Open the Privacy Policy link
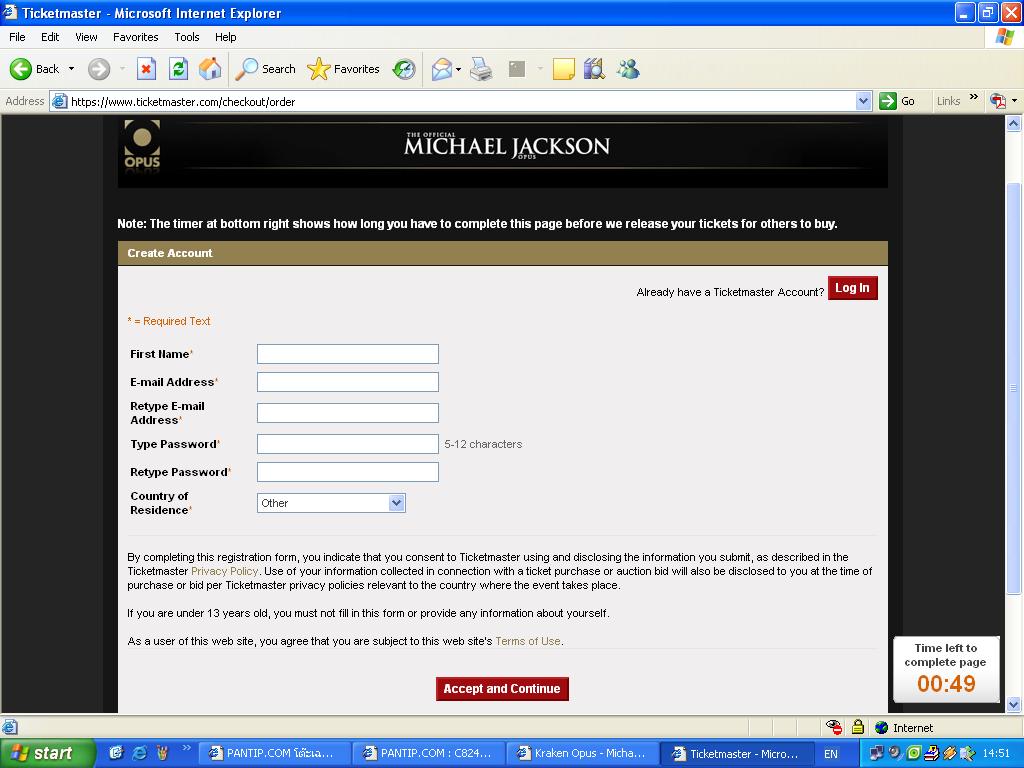Screen dimensions: 1024x768 [225, 571]
